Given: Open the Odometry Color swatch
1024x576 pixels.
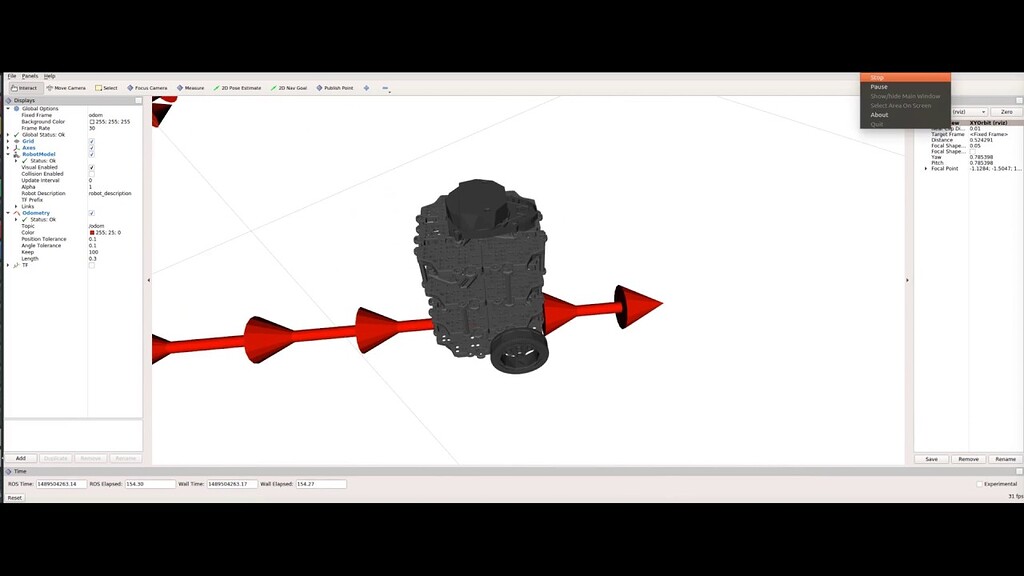Looking at the screenshot, I should [92, 232].
